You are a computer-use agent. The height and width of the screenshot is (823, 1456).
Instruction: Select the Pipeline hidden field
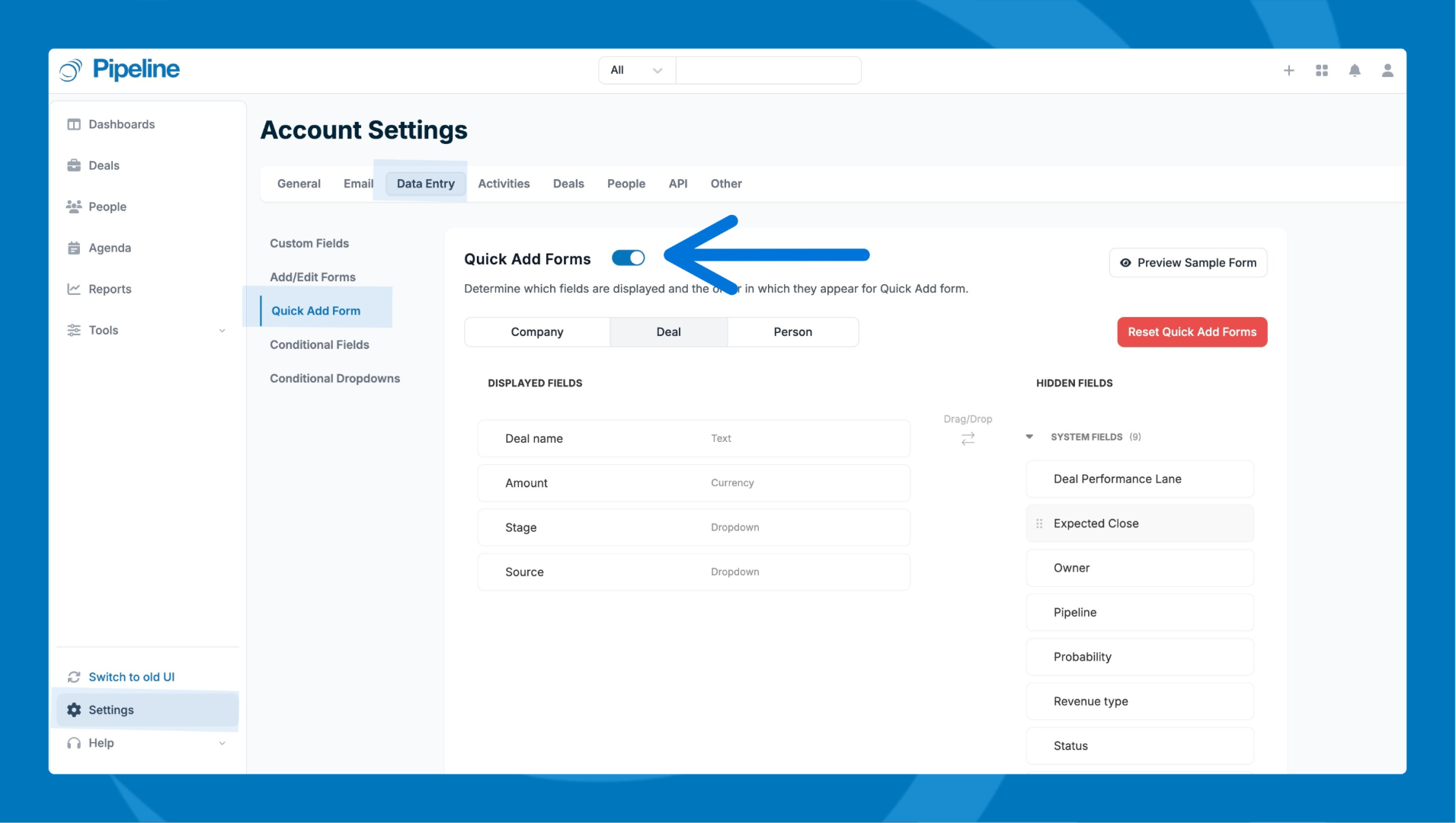coord(1140,613)
